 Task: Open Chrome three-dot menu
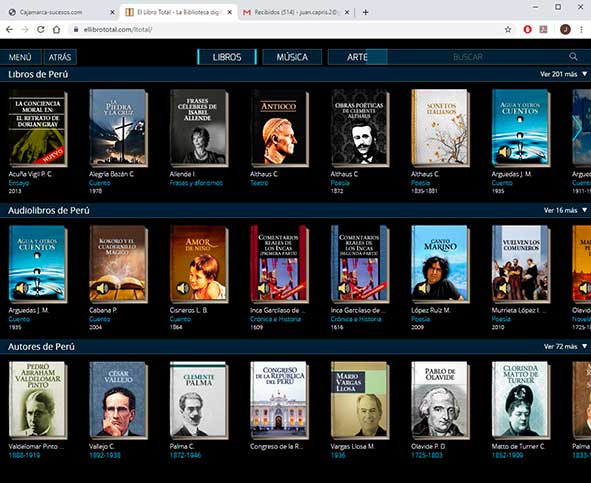(582, 29)
